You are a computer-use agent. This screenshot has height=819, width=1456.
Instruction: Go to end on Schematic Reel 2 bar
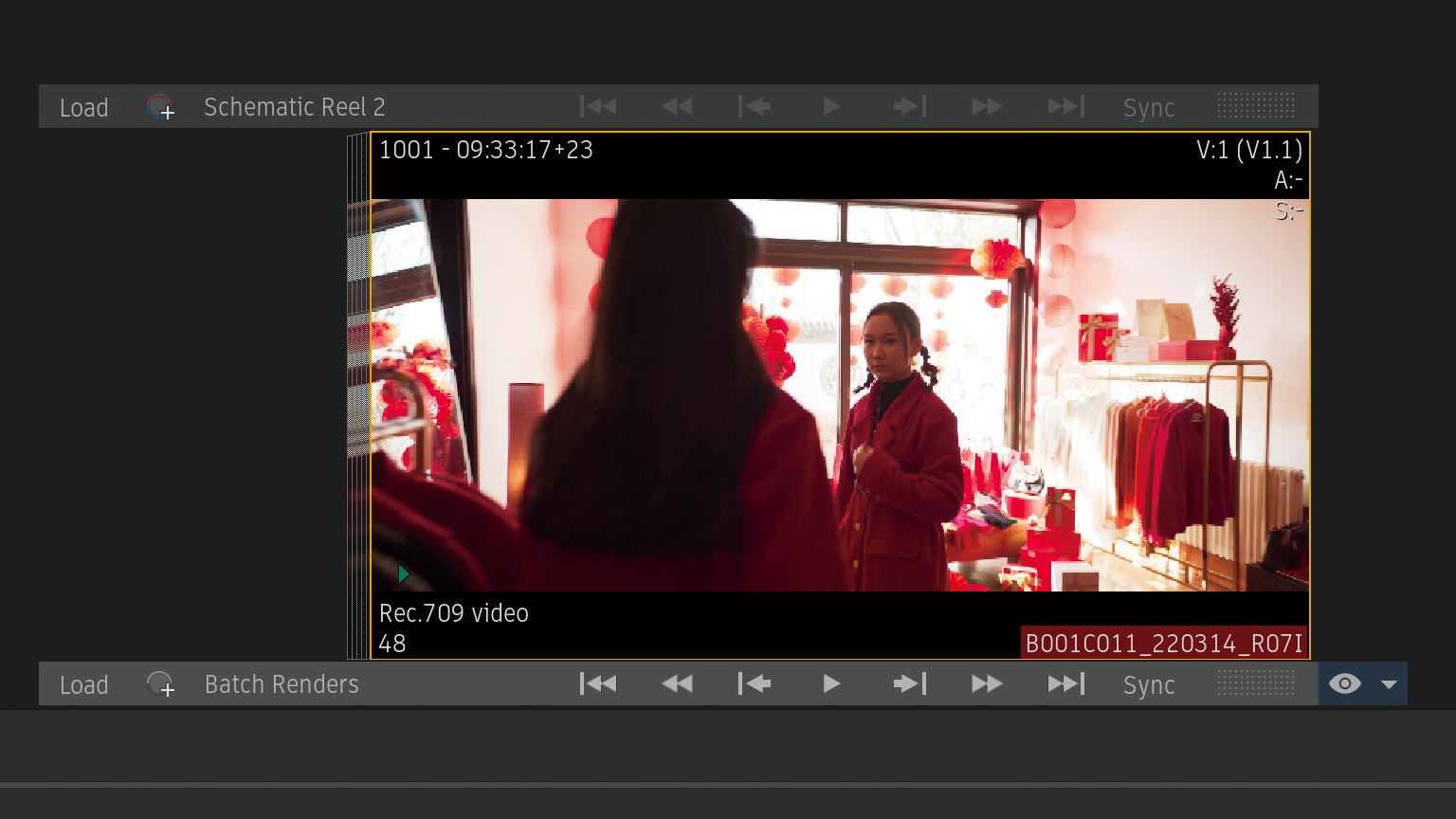[1065, 106]
